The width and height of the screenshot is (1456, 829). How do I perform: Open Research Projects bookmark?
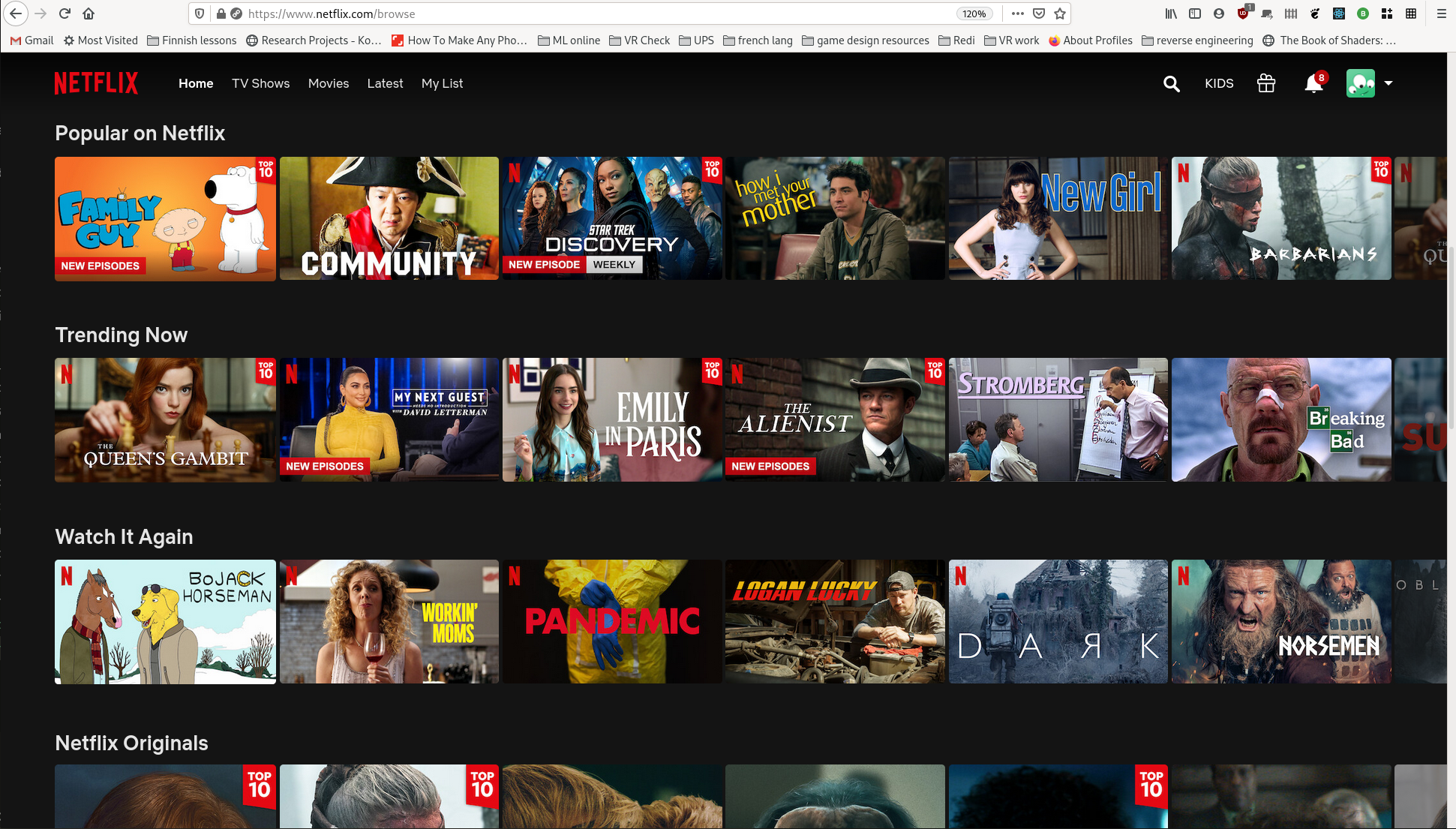[314, 41]
